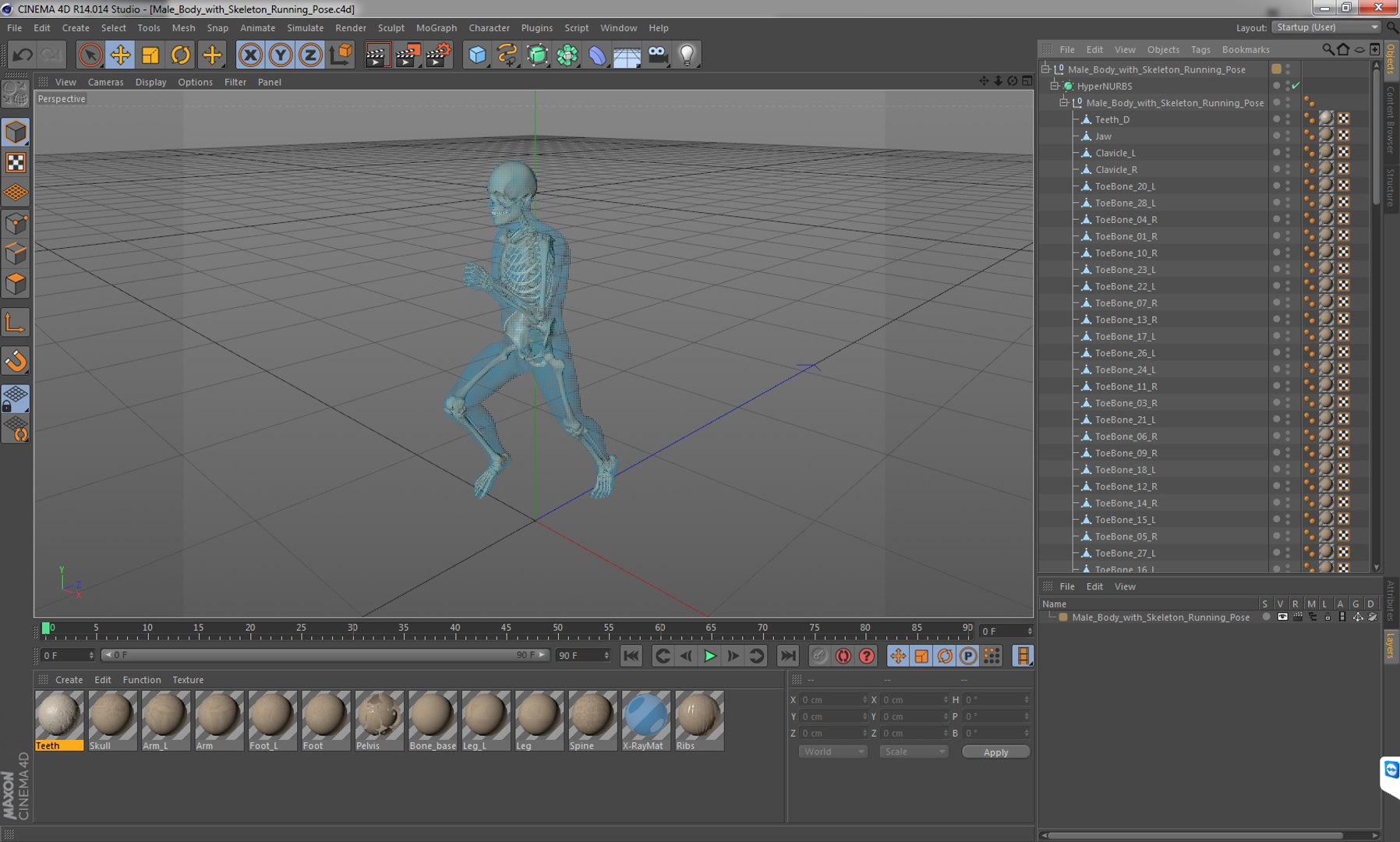Click frame 45 on the timeline
This screenshot has width=1400, height=842.
pyautogui.click(x=506, y=628)
